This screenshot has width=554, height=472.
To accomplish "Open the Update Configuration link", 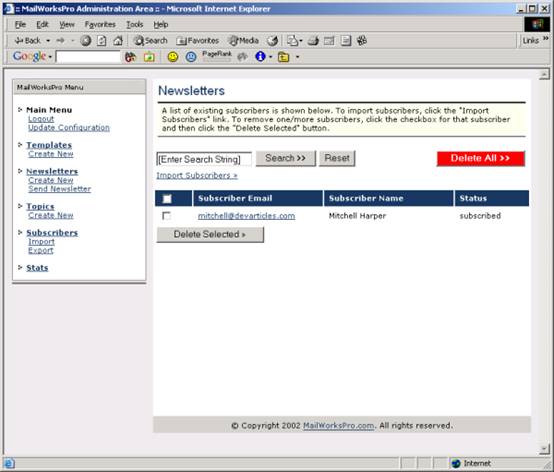I will tap(69, 128).
